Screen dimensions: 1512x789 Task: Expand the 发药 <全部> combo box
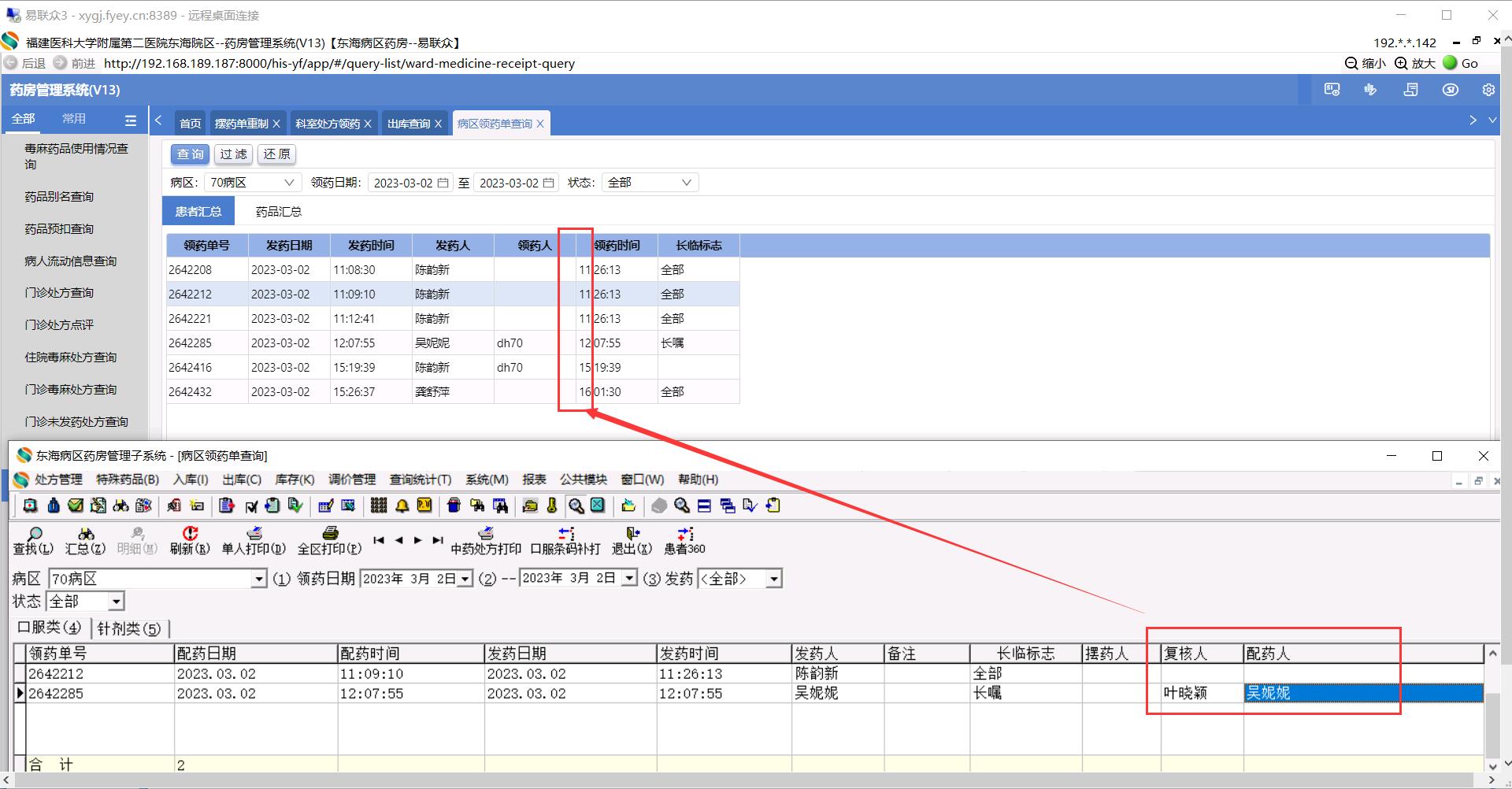click(x=774, y=579)
